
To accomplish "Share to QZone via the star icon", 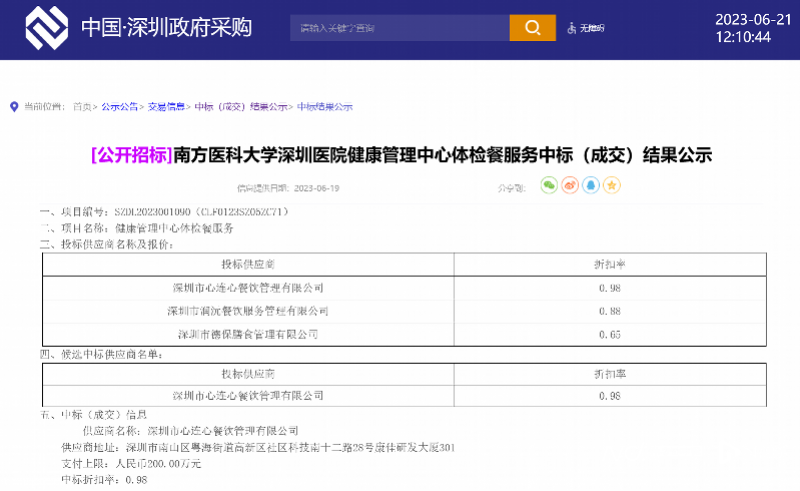I will pos(612,185).
